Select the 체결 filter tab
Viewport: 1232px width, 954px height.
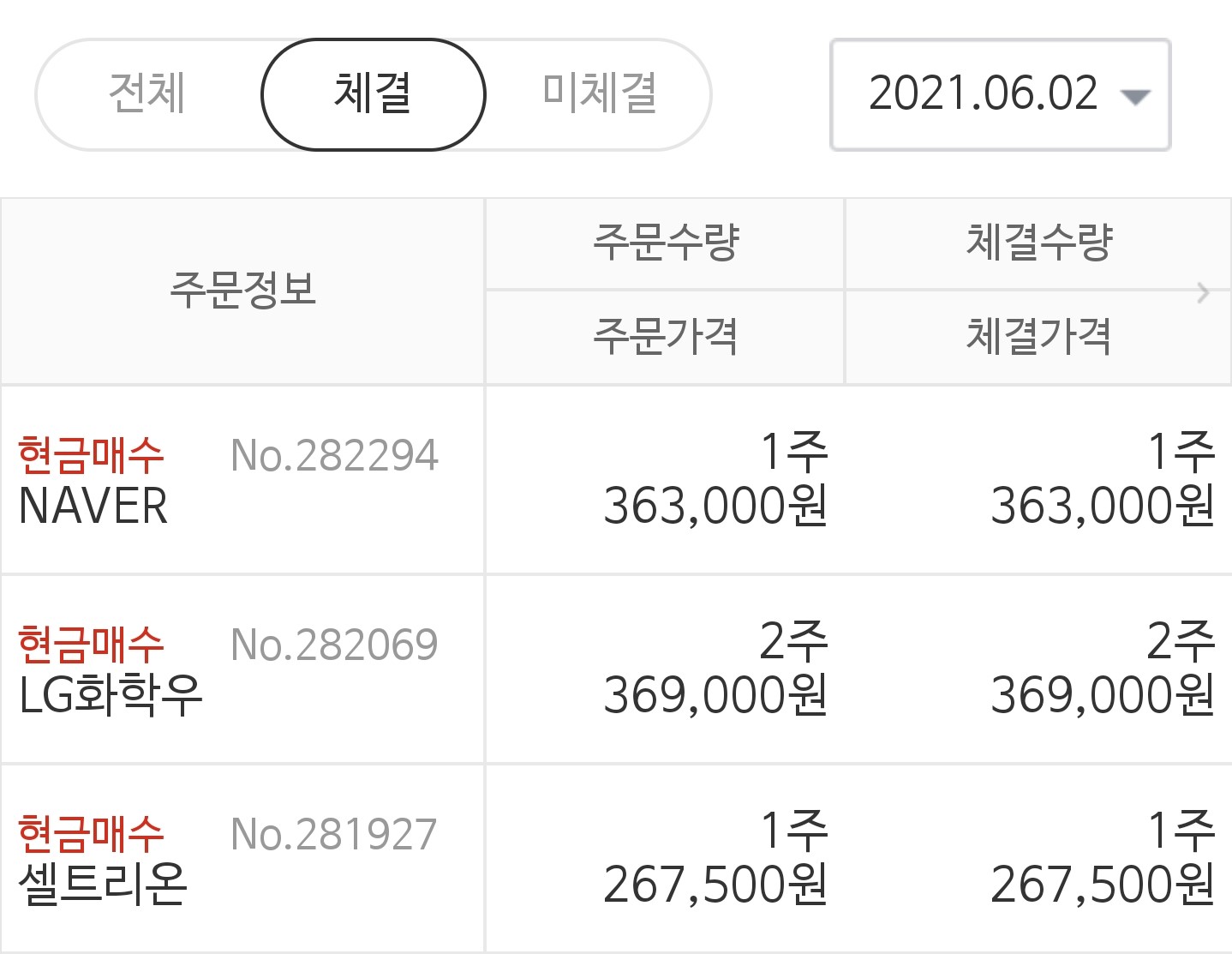tap(374, 93)
